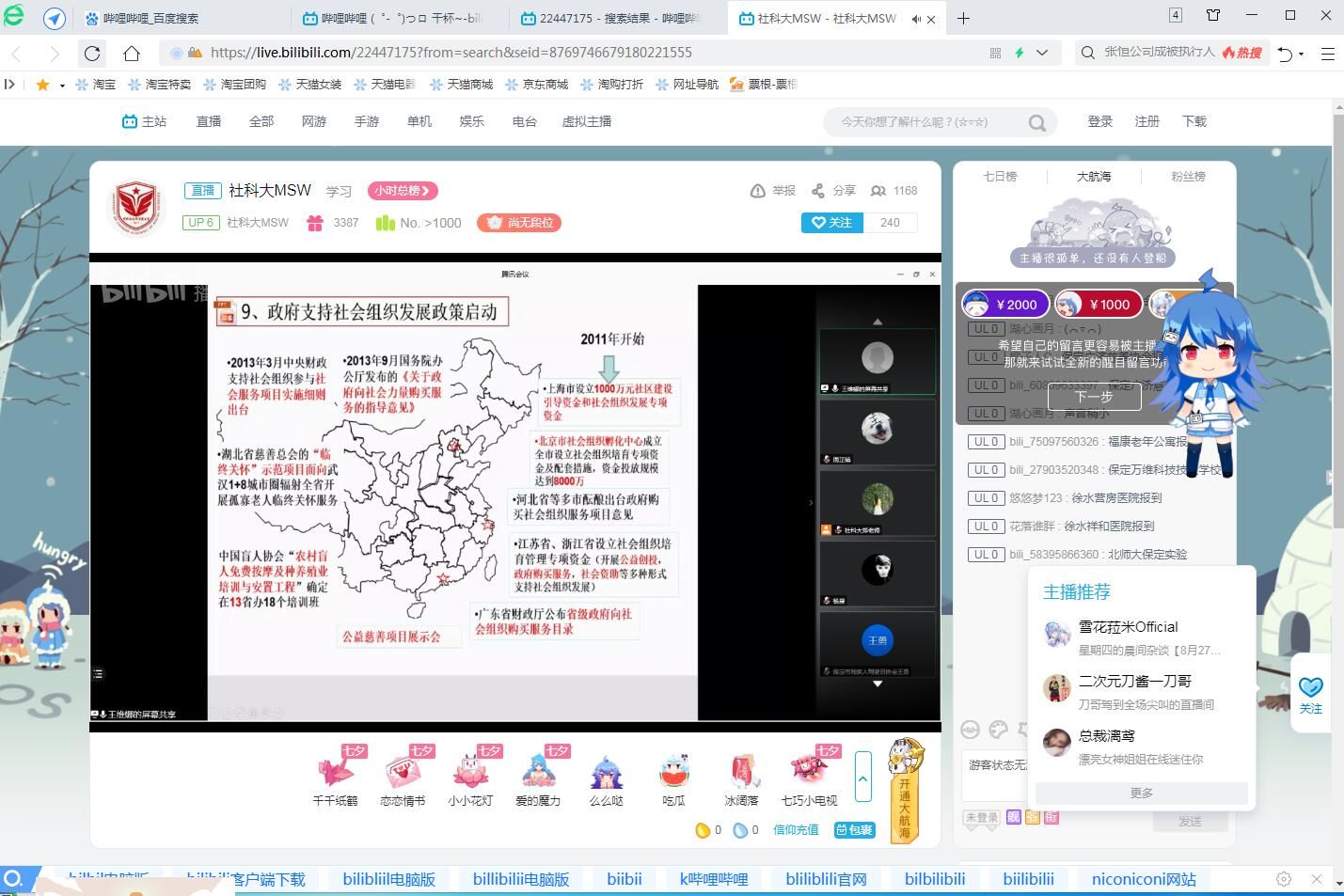Toggle 关注 follow for 社科大MSW
The image size is (1344, 896).
pyautogui.click(x=831, y=223)
